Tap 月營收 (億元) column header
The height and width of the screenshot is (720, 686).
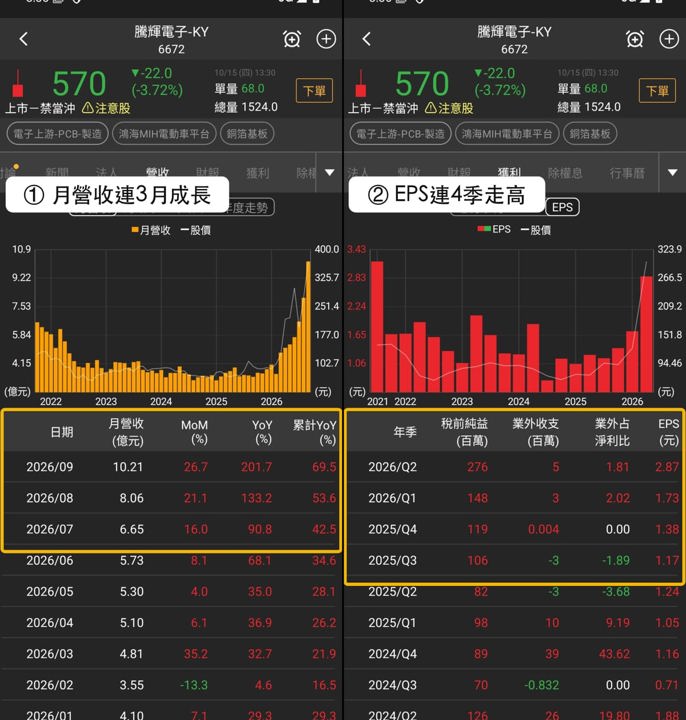pos(126,432)
